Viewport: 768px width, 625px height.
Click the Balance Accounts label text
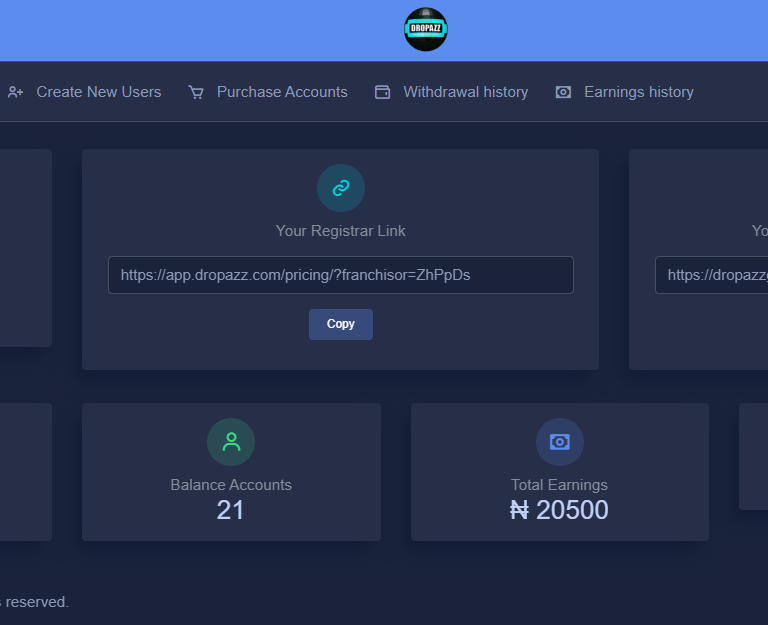pyautogui.click(x=231, y=485)
